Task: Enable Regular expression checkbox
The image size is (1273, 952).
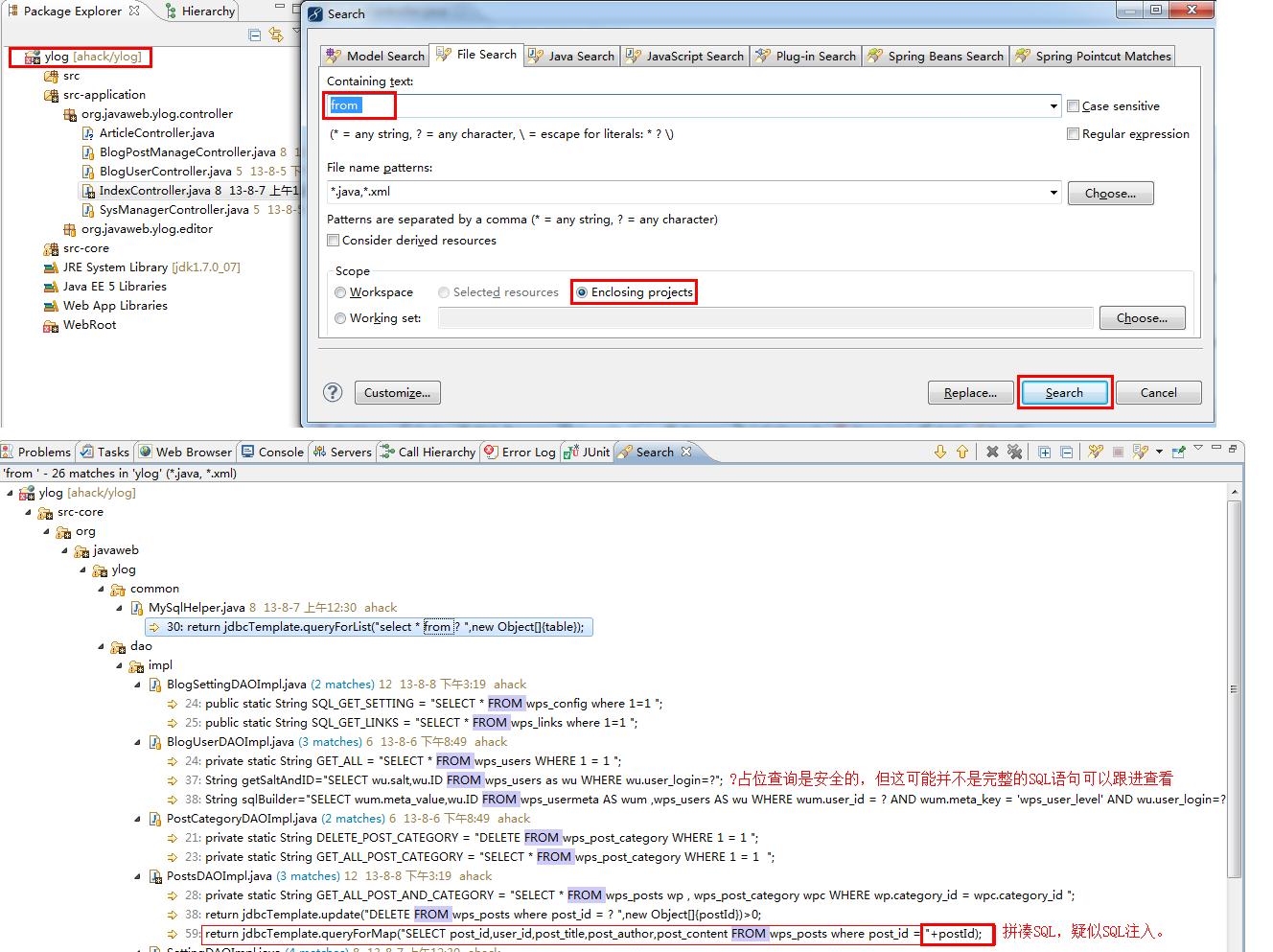Action: tap(1074, 134)
